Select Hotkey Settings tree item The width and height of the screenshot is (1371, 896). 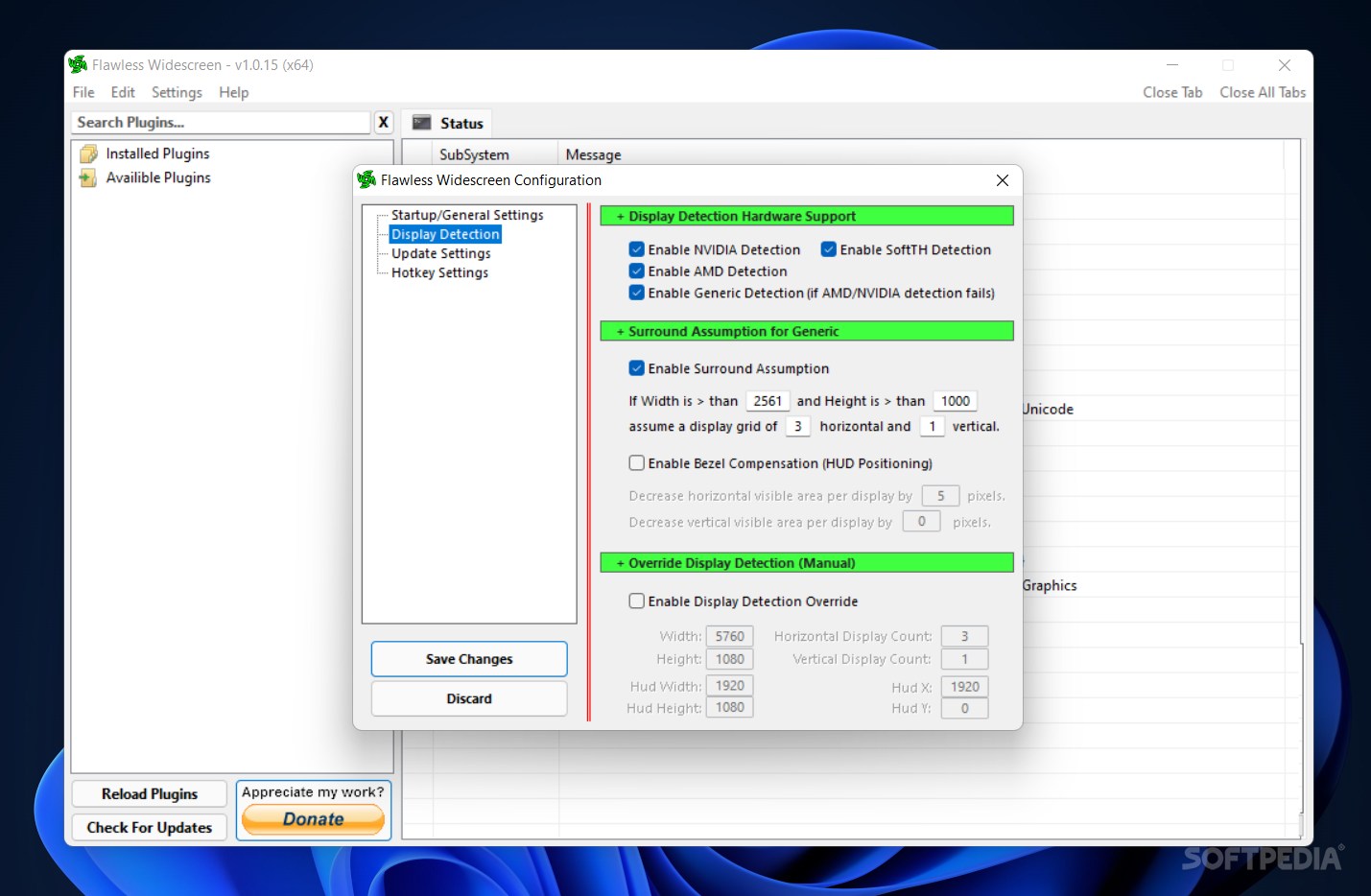point(439,272)
